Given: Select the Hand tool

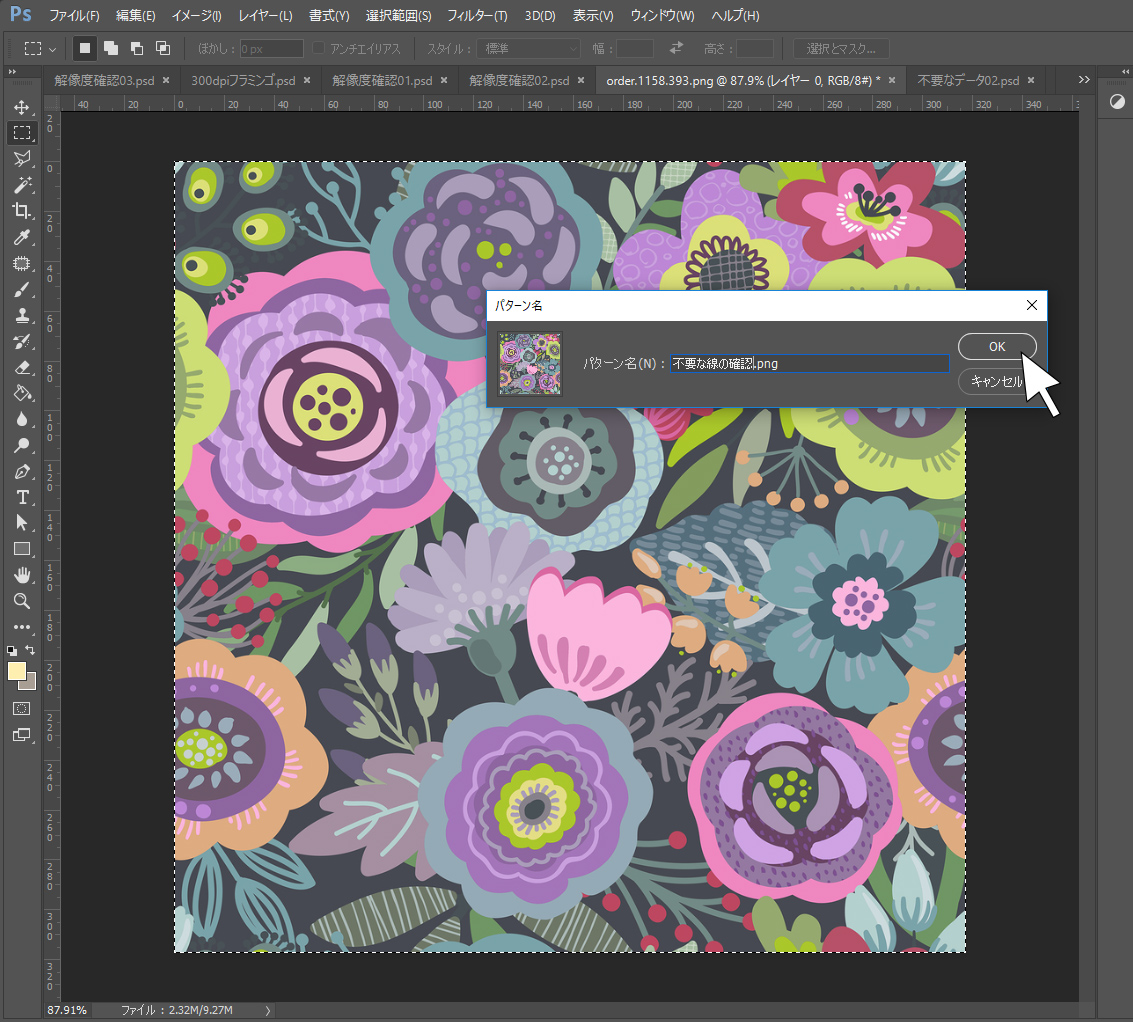Looking at the screenshot, I should pyautogui.click(x=22, y=575).
